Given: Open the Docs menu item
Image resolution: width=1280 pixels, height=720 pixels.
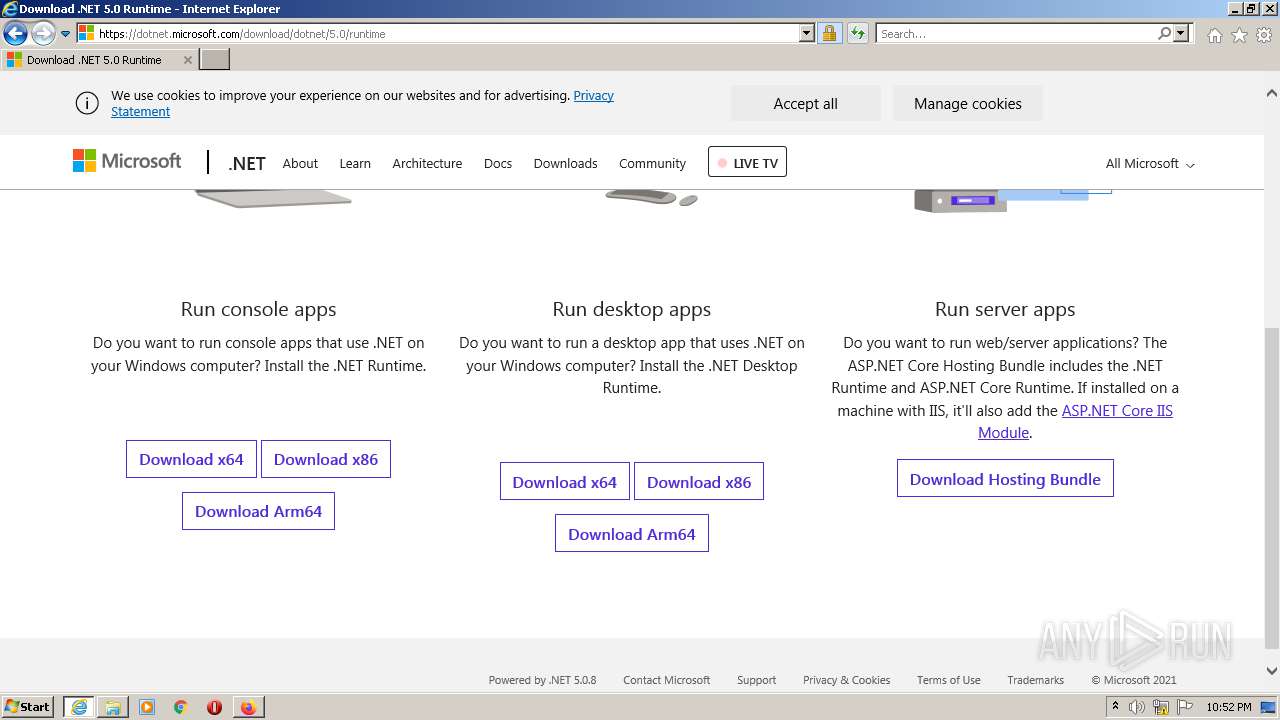Looking at the screenshot, I should 498,163.
